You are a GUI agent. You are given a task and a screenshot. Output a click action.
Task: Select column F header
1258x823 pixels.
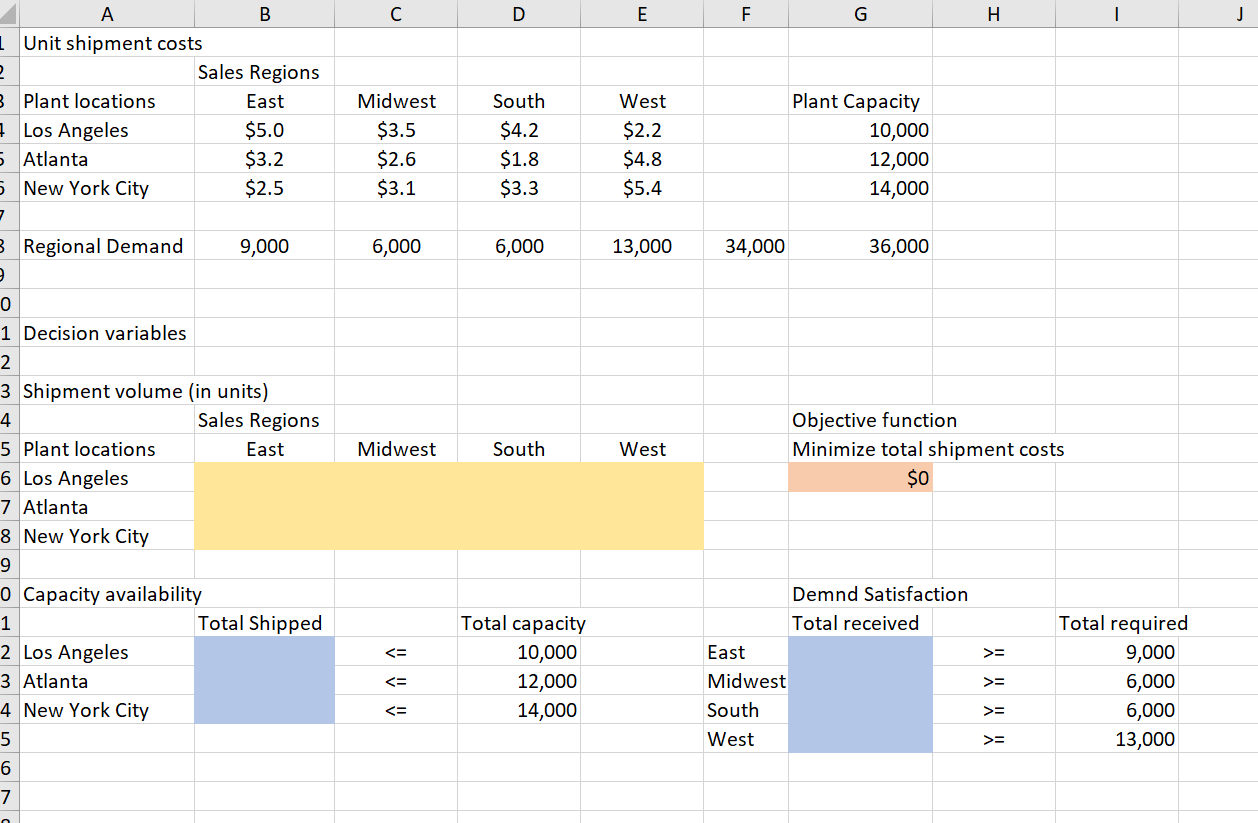746,14
